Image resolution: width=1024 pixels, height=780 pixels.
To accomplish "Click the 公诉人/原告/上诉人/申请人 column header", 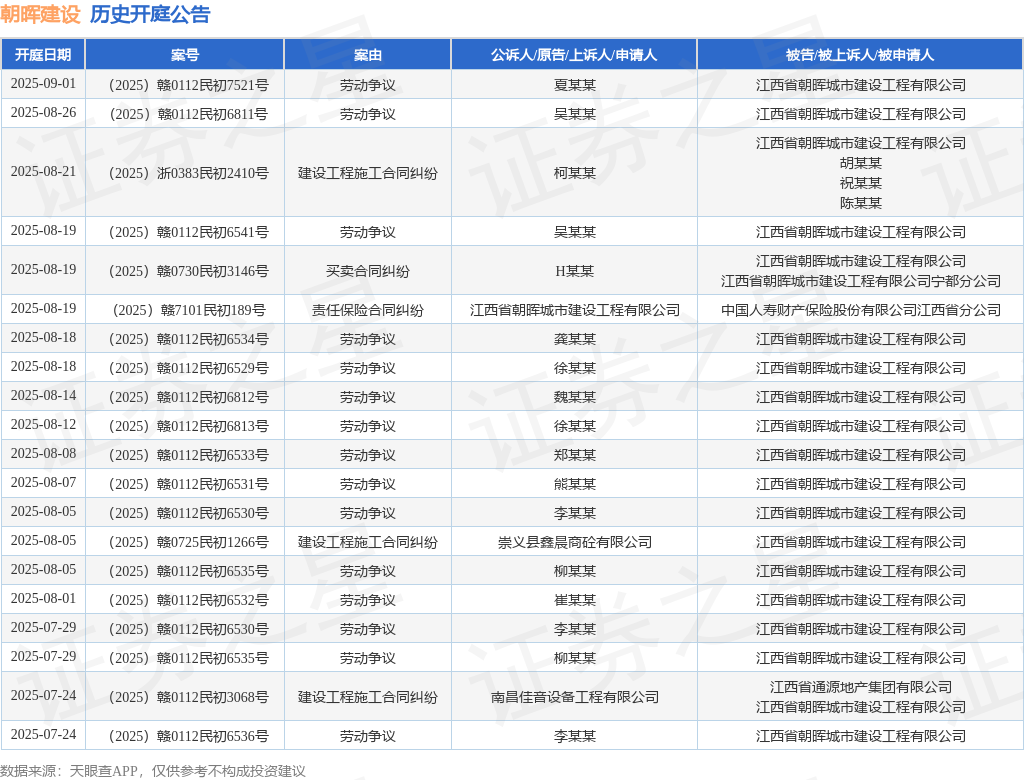I will 574,55.
